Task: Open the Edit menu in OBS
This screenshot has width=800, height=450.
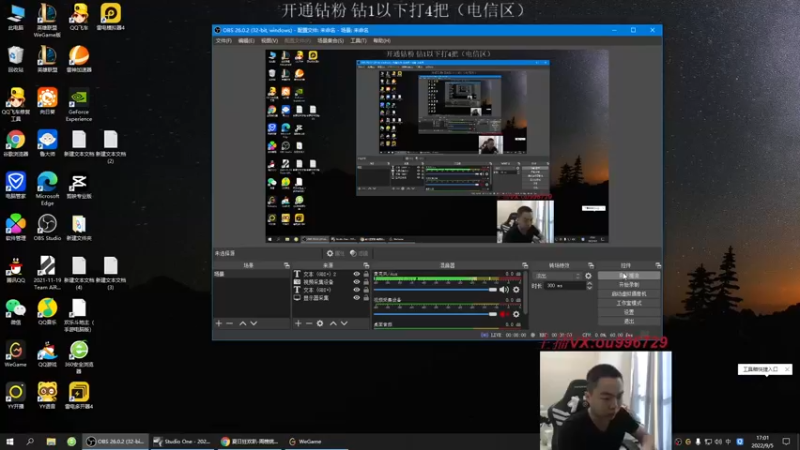Action: [x=246, y=40]
